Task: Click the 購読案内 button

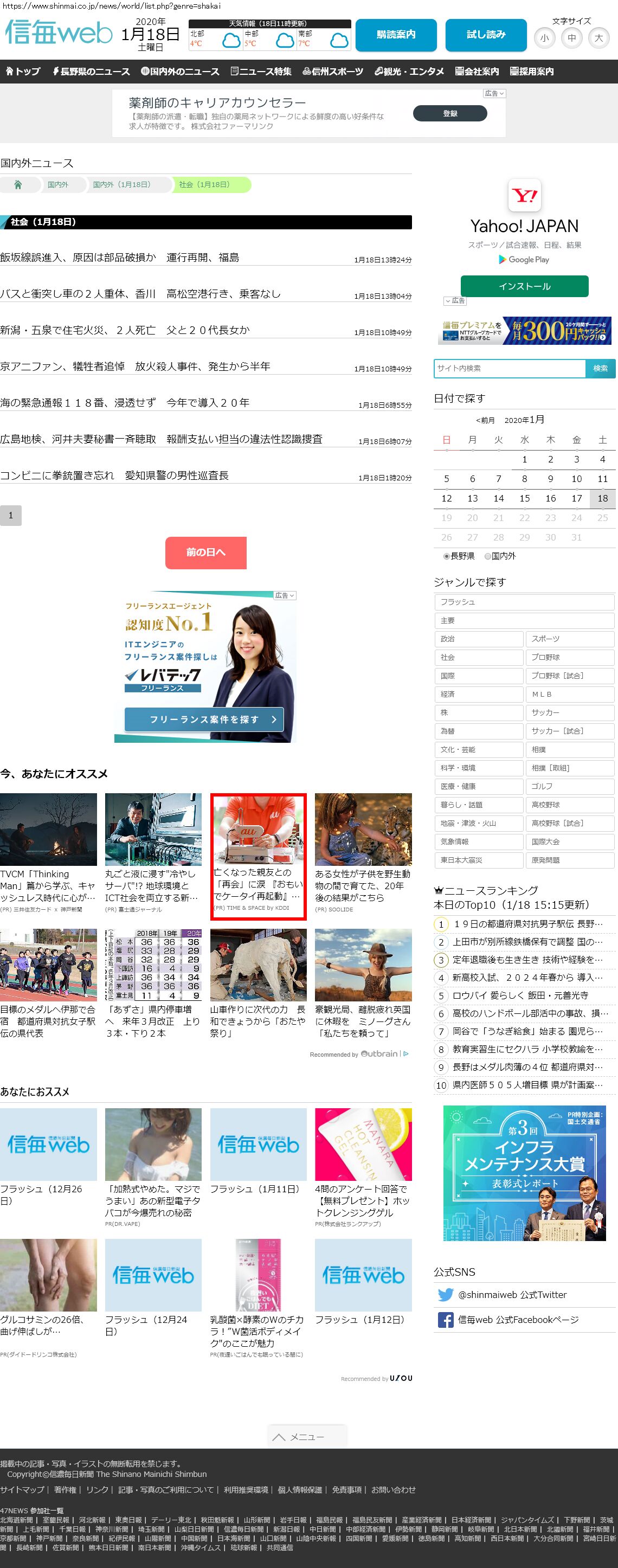Action: coord(396,35)
